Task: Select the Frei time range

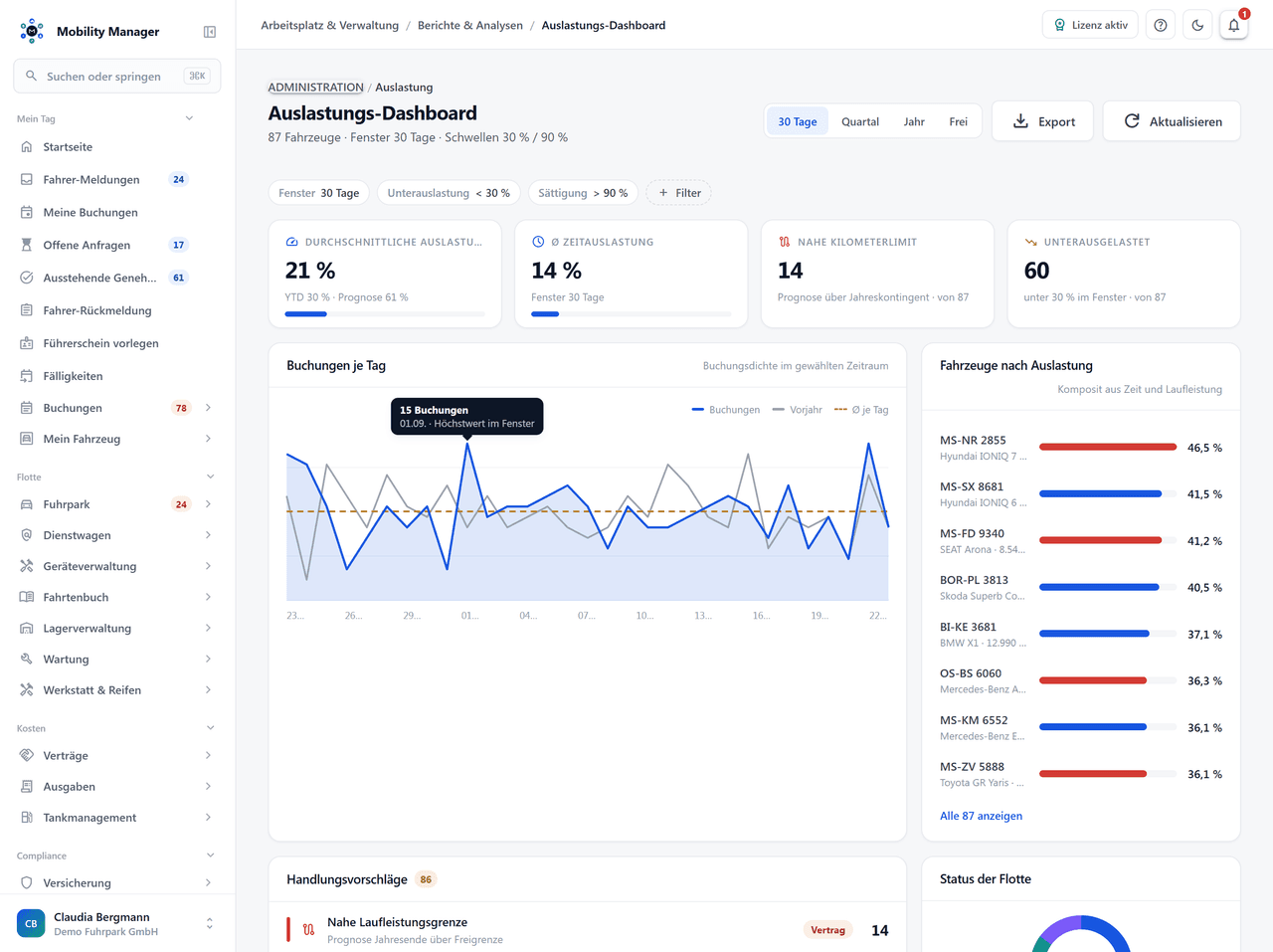Action: tap(959, 121)
